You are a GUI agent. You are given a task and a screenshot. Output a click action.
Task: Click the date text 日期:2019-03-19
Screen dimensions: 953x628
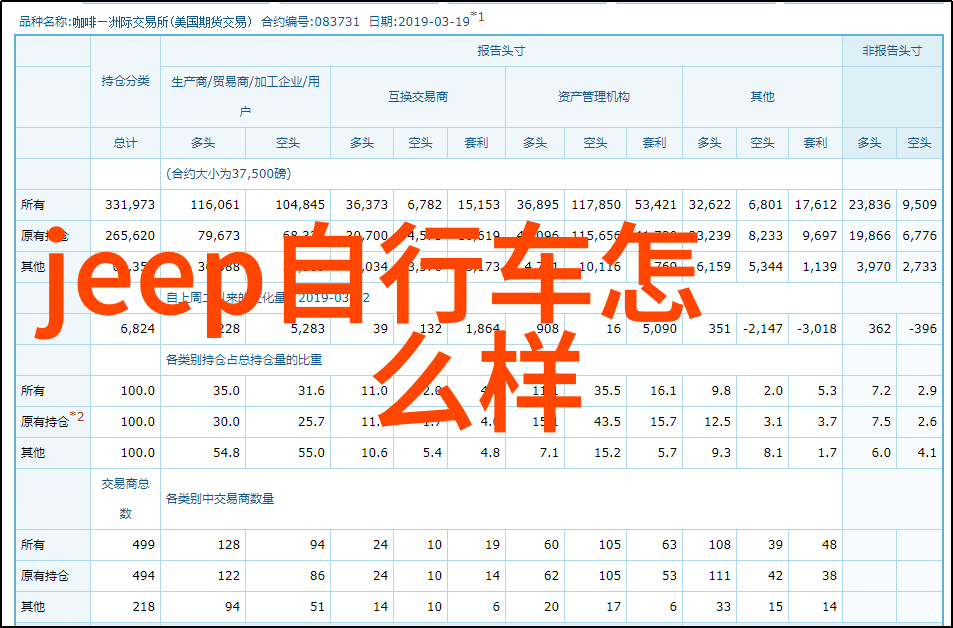[x=419, y=22]
